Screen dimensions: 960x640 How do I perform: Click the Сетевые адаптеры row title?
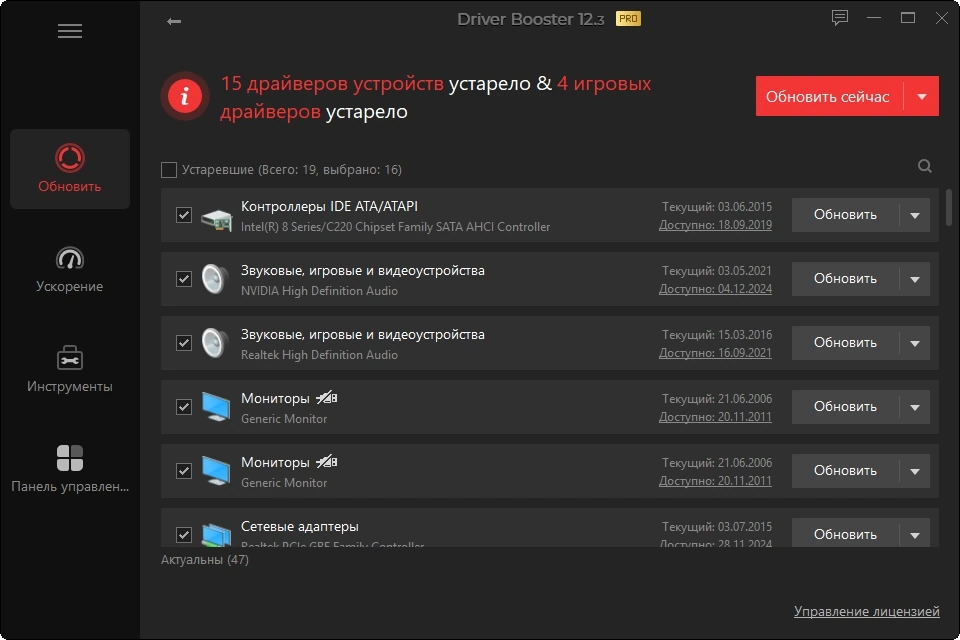299,527
